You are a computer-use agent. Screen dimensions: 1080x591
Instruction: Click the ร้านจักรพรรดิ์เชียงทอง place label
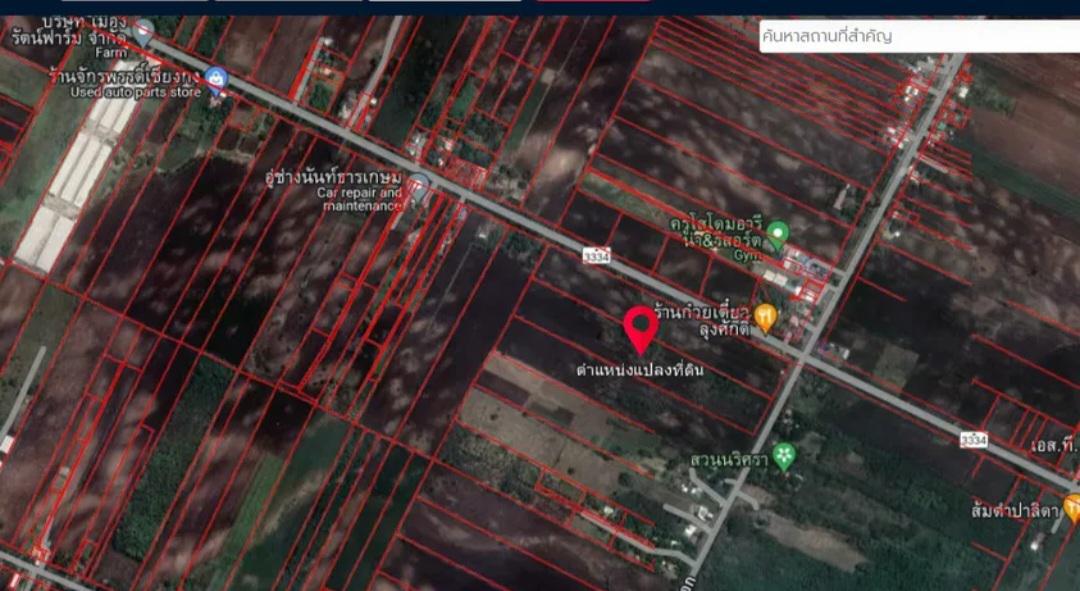click(127, 74)
